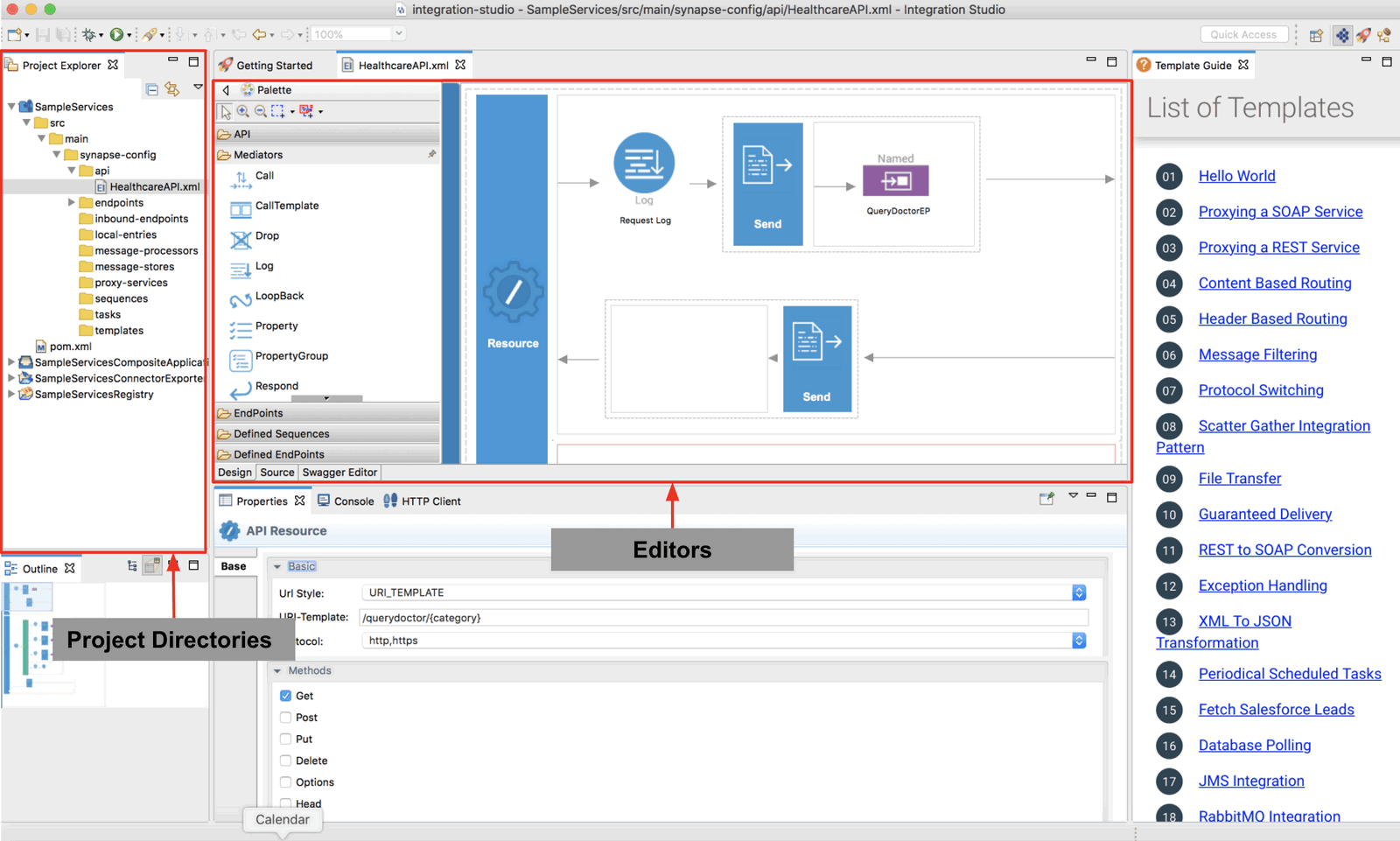Switch to the Source editor tab
Image resolution: width=1400 pixels, height=841 pixels.
coord(277,473)
